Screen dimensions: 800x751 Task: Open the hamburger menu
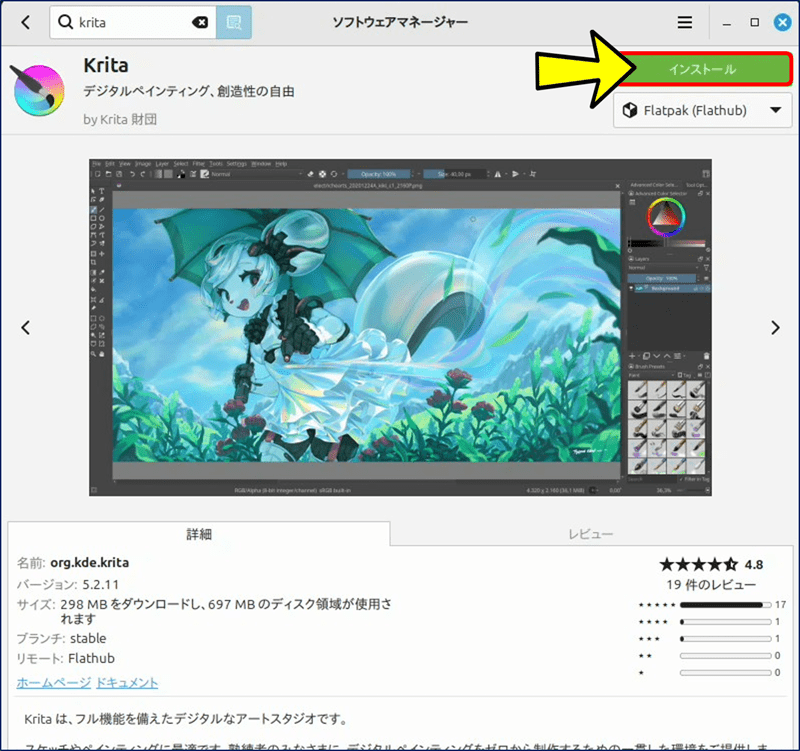(685, 22)
